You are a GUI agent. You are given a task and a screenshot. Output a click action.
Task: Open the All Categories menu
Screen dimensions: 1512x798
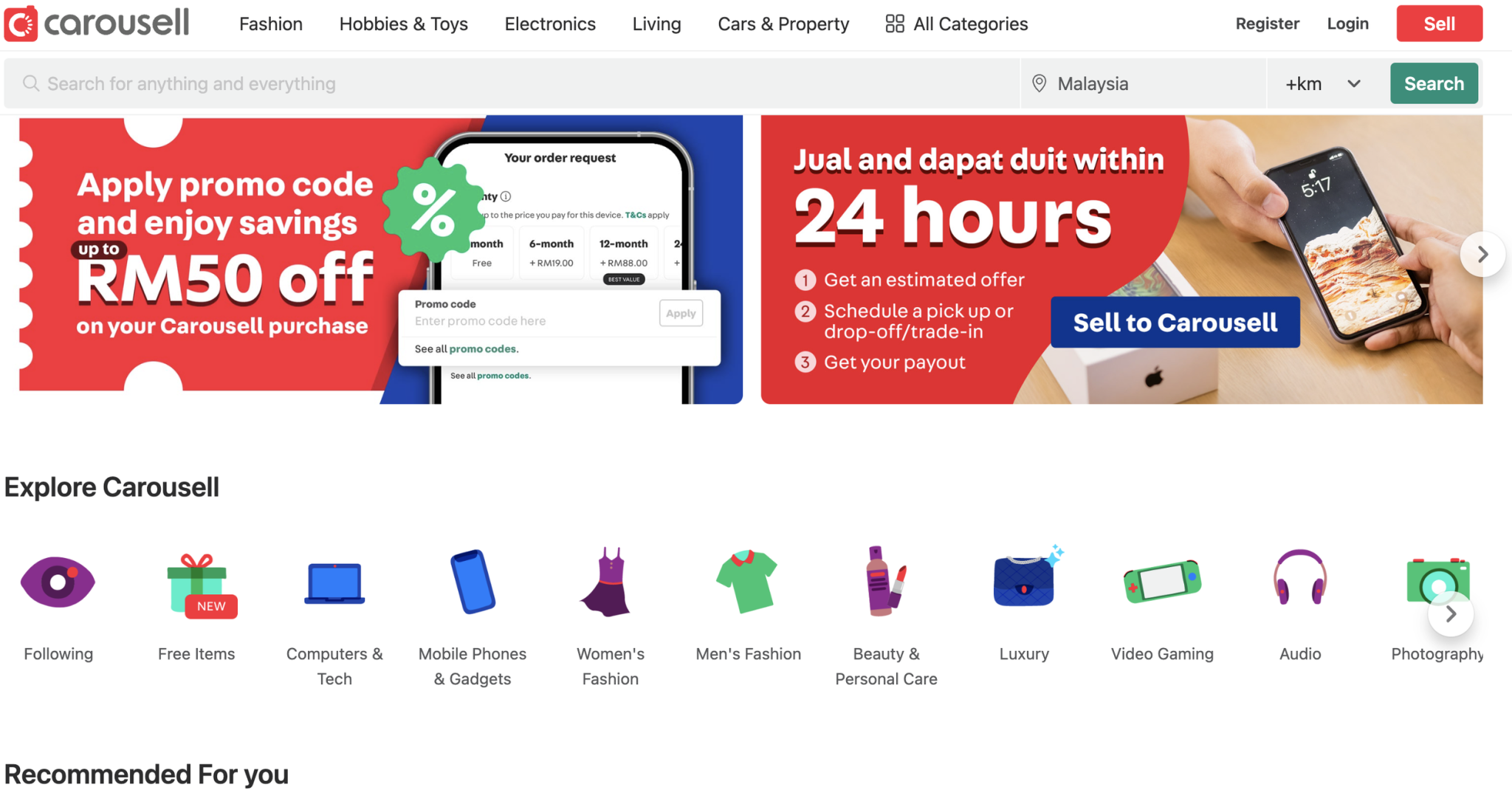pyautogui.click(x=956, y=24)
